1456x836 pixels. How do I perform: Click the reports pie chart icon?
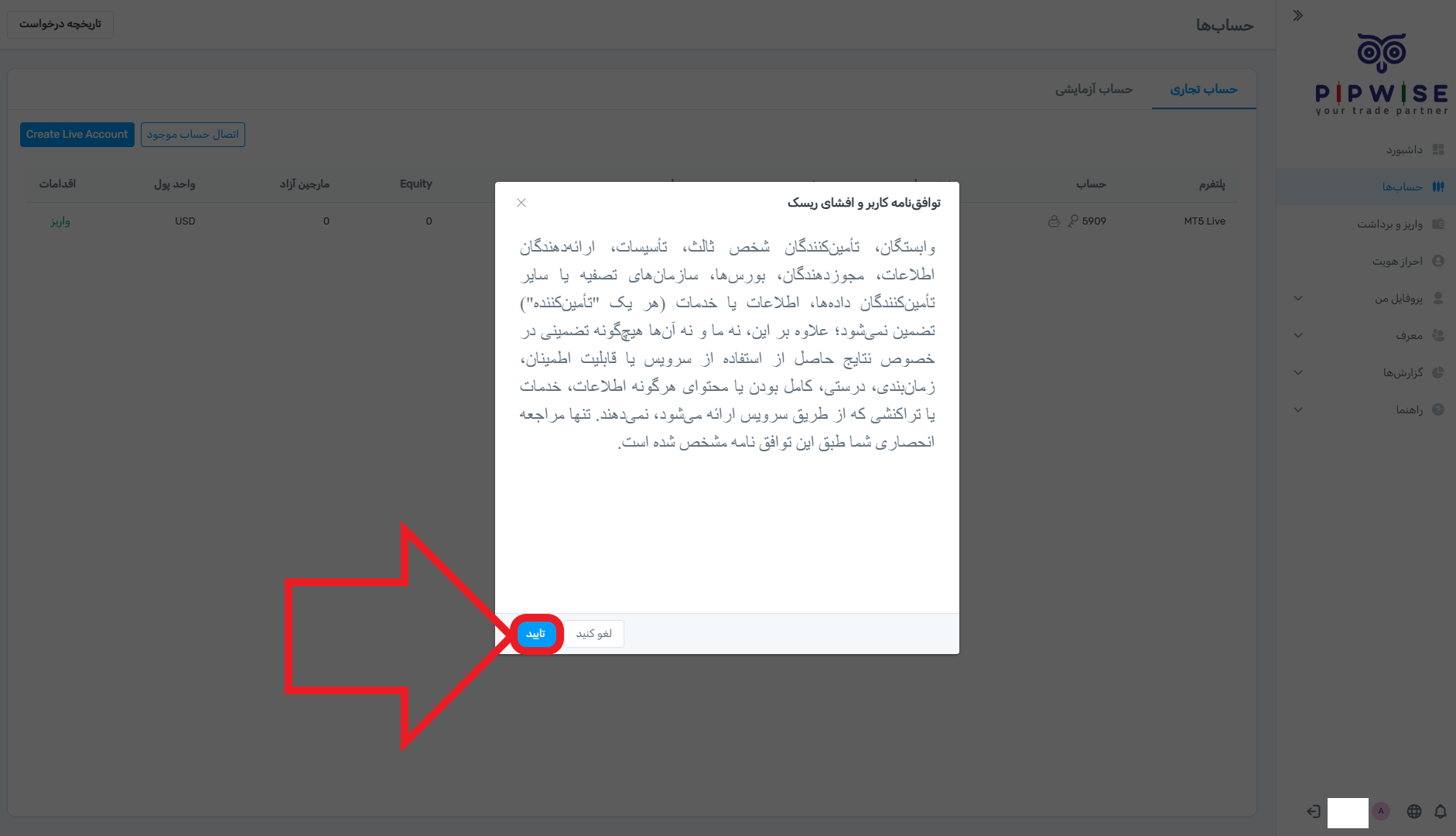coord(1438,372)
